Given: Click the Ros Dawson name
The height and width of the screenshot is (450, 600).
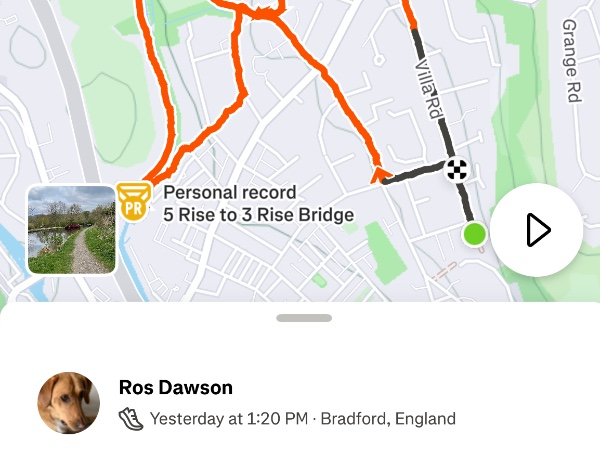Looking at the screenshot, I should (x=175, y=388).
